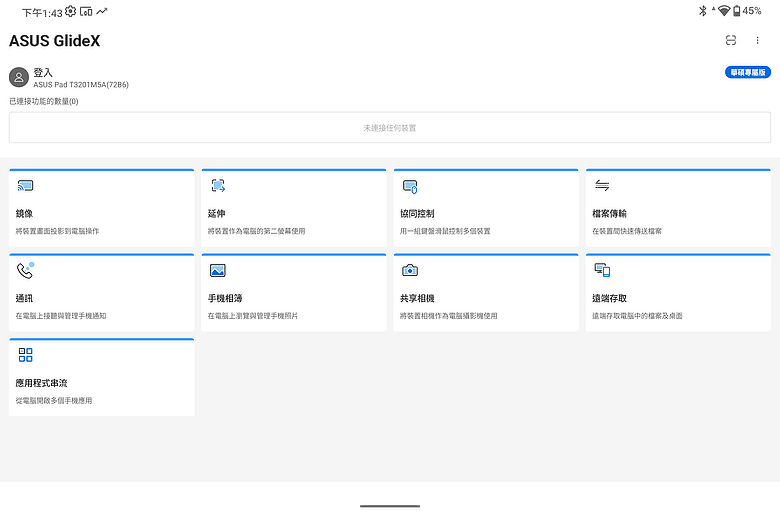Tap the 鏡像 card title
Viewport: 780px width, 513px height.
click(x=24, y=213)
